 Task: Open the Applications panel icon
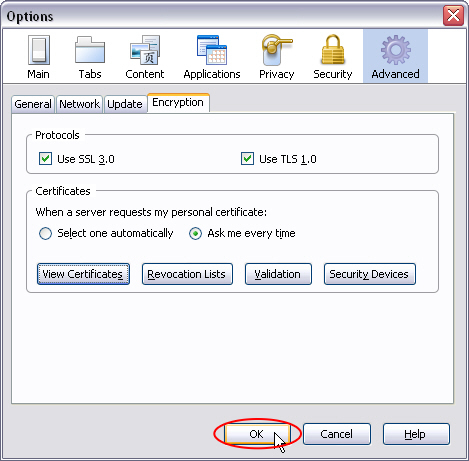click(x=212, y=57)
